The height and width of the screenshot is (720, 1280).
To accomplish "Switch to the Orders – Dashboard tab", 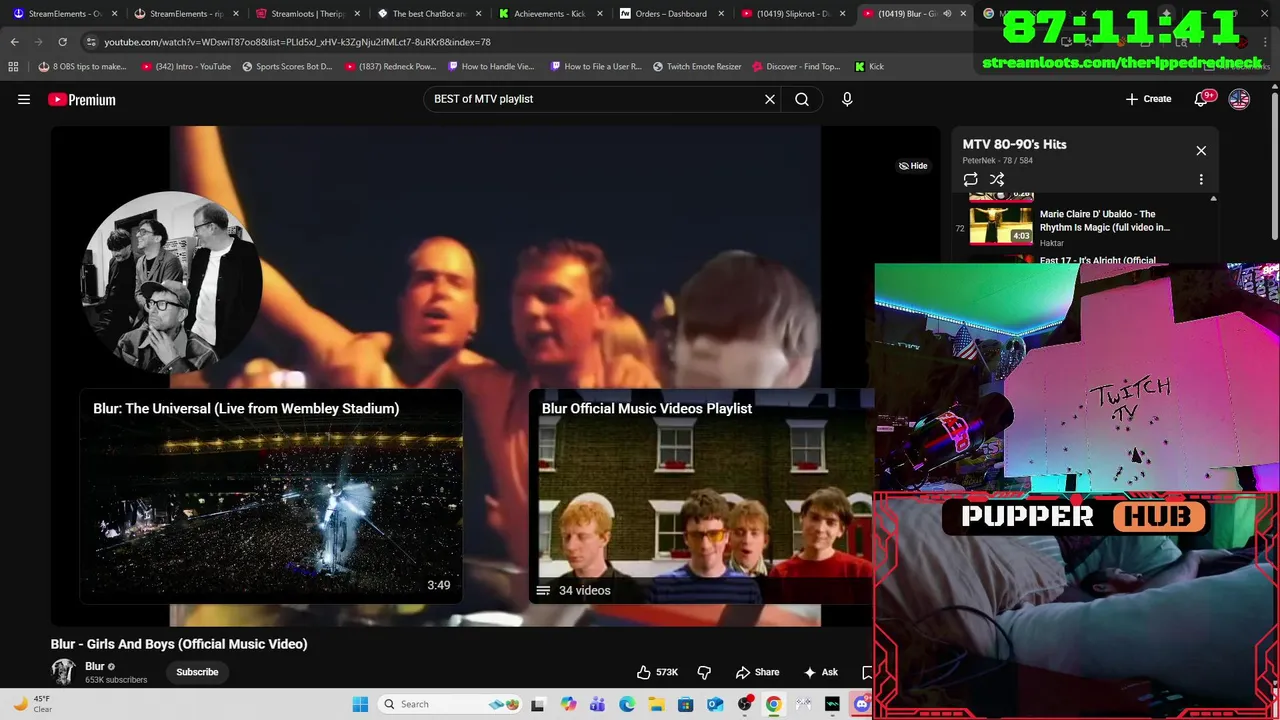I will tap(670, 14).
